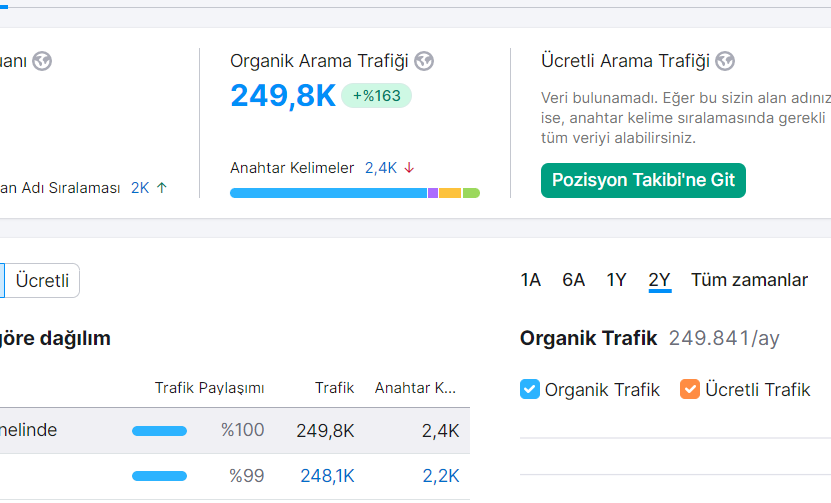This screenshot has height=503, width=831.
Task: Open the 2,4K Anahtar Kelimeler link
Action: [381, 168]
